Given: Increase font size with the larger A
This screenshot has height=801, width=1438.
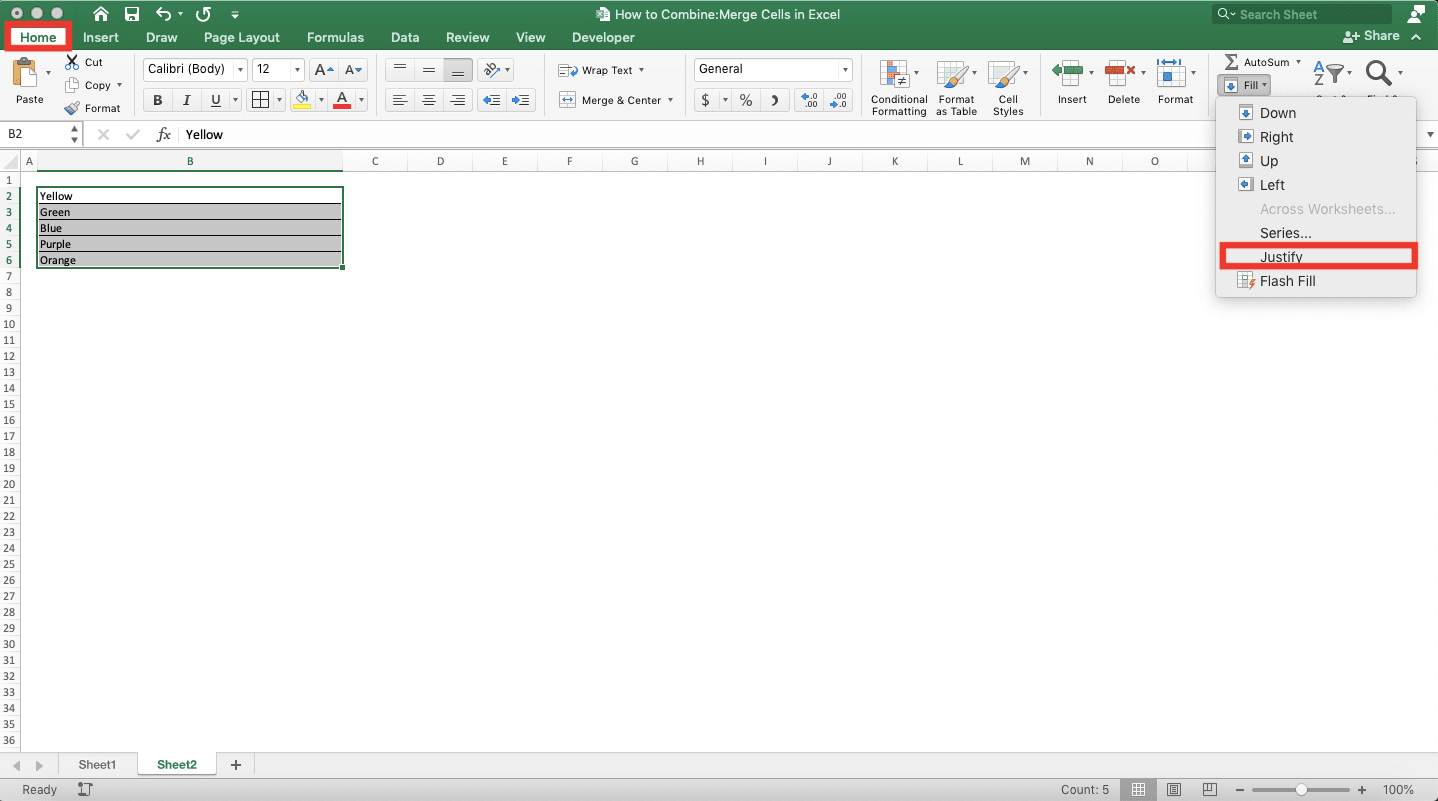Looking at the screenshot, I should 324,70.
